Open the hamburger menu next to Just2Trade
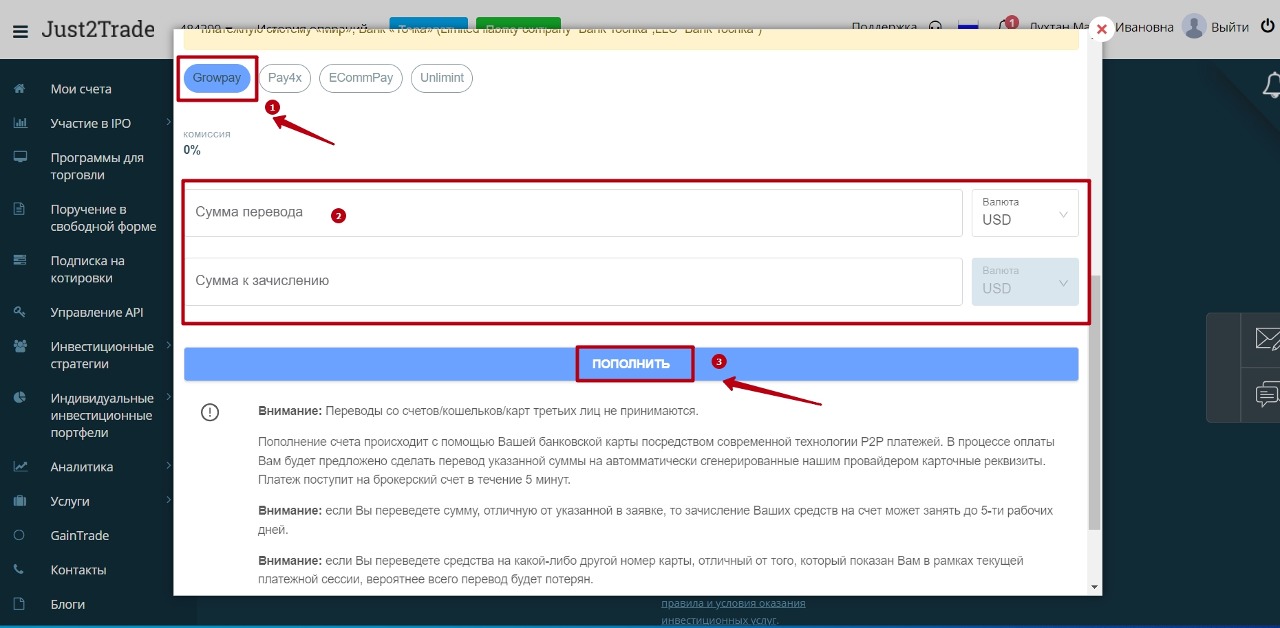Viewport: 1280px width, 628px height. (20, 31)
